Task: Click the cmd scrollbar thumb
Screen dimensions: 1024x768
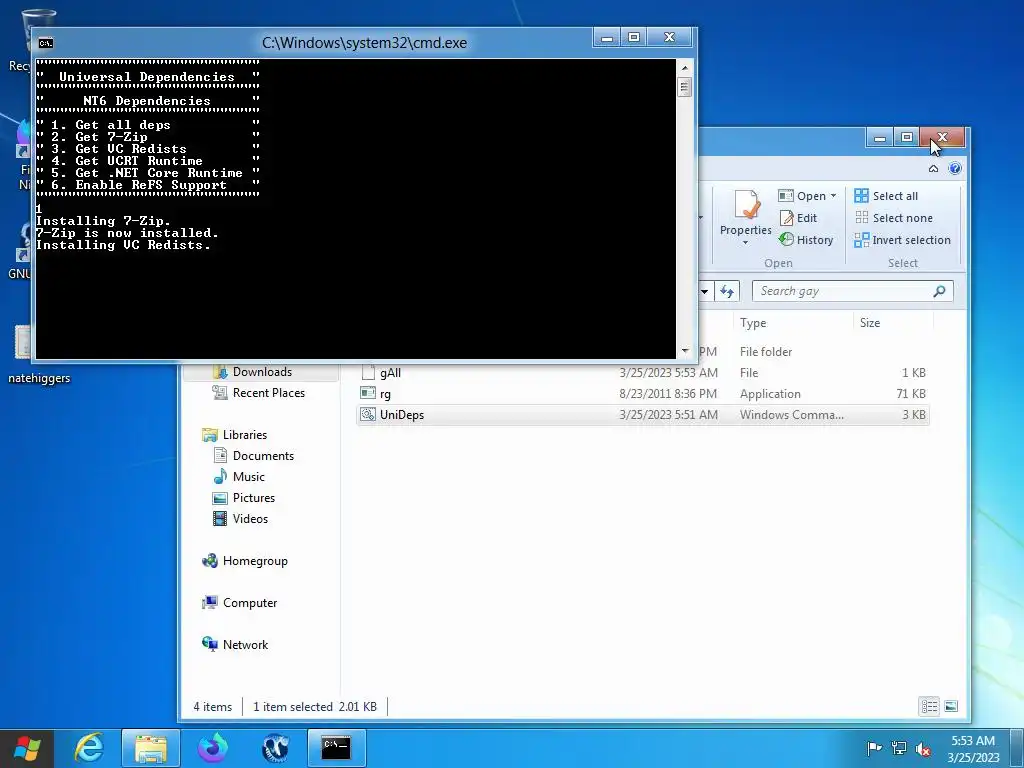Action: tap(684, 86)
